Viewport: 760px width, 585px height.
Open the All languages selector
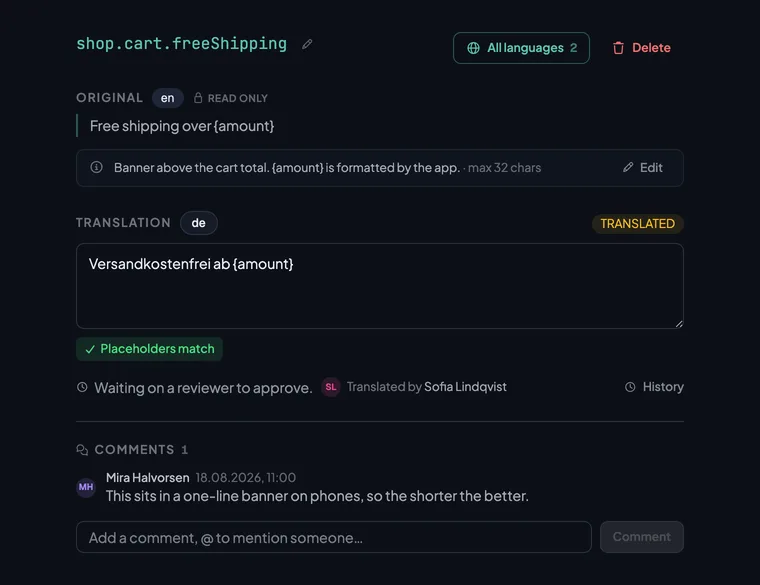[x=521, y=48]
